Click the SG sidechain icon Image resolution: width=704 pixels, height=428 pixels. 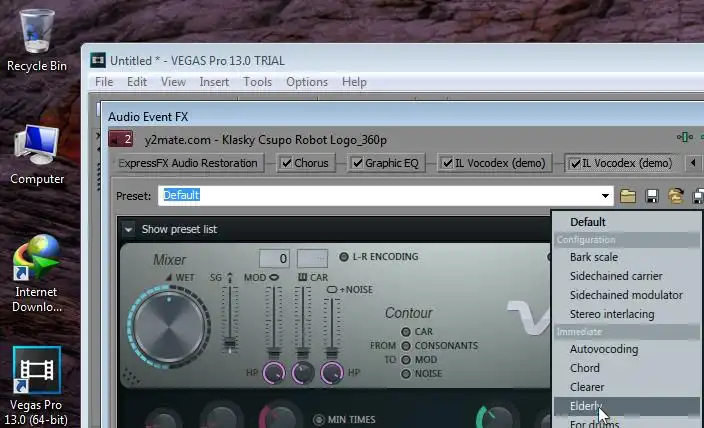click(230, 278)
